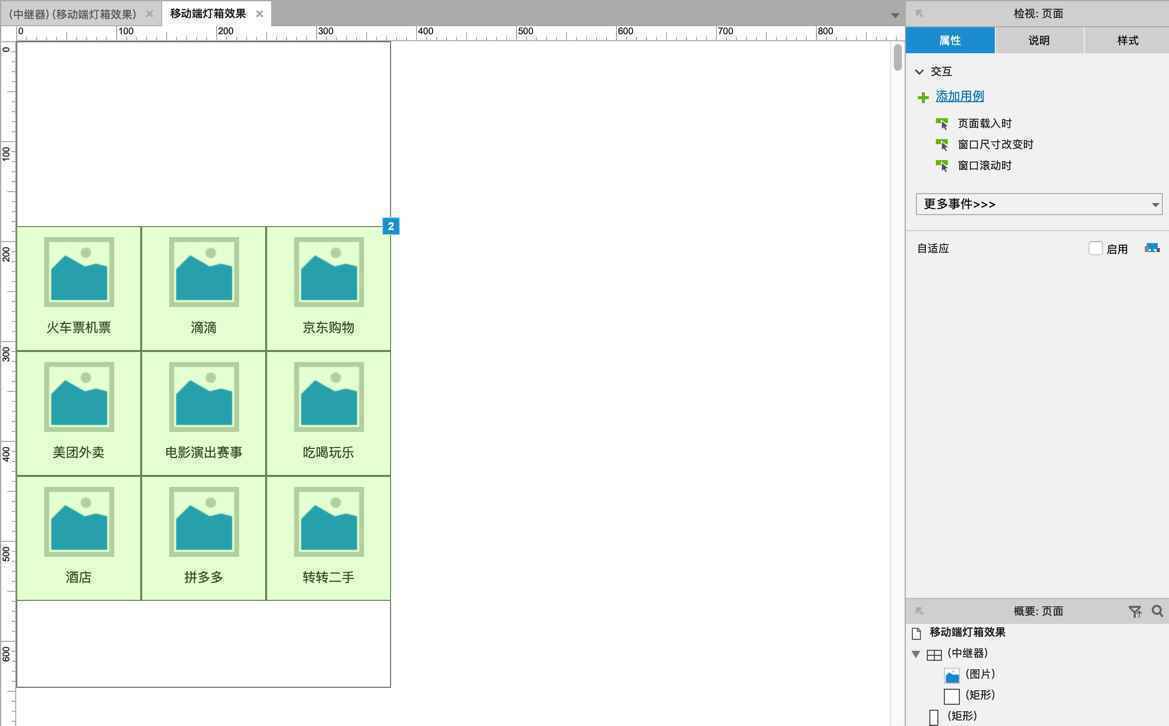Switch to the (中继器) (移动端灯箱效果) tab
The height and width of the screenshot is (726, 1169).
pos(73,13)
